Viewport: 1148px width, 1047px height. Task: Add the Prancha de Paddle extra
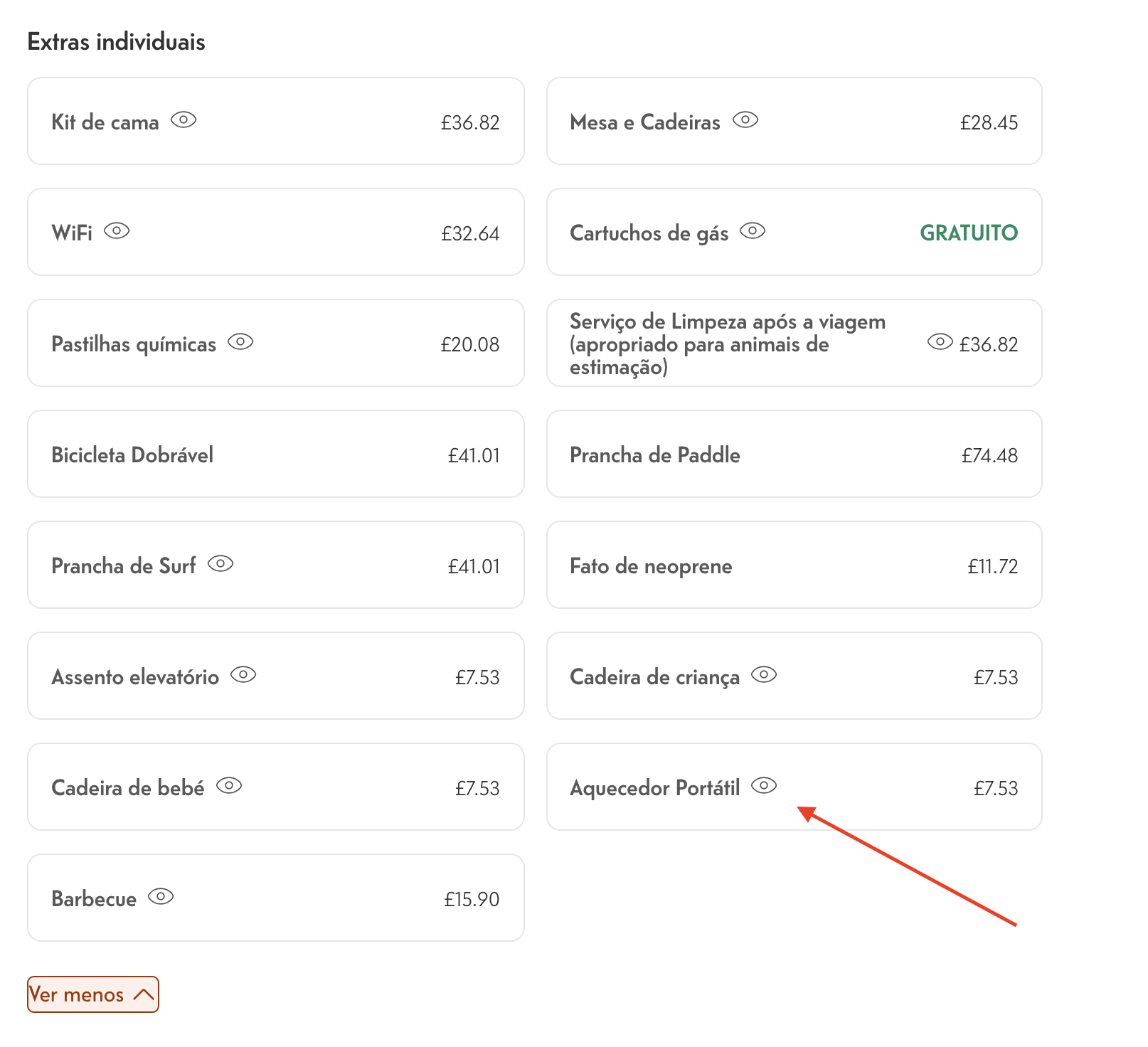tap(794, 454)
